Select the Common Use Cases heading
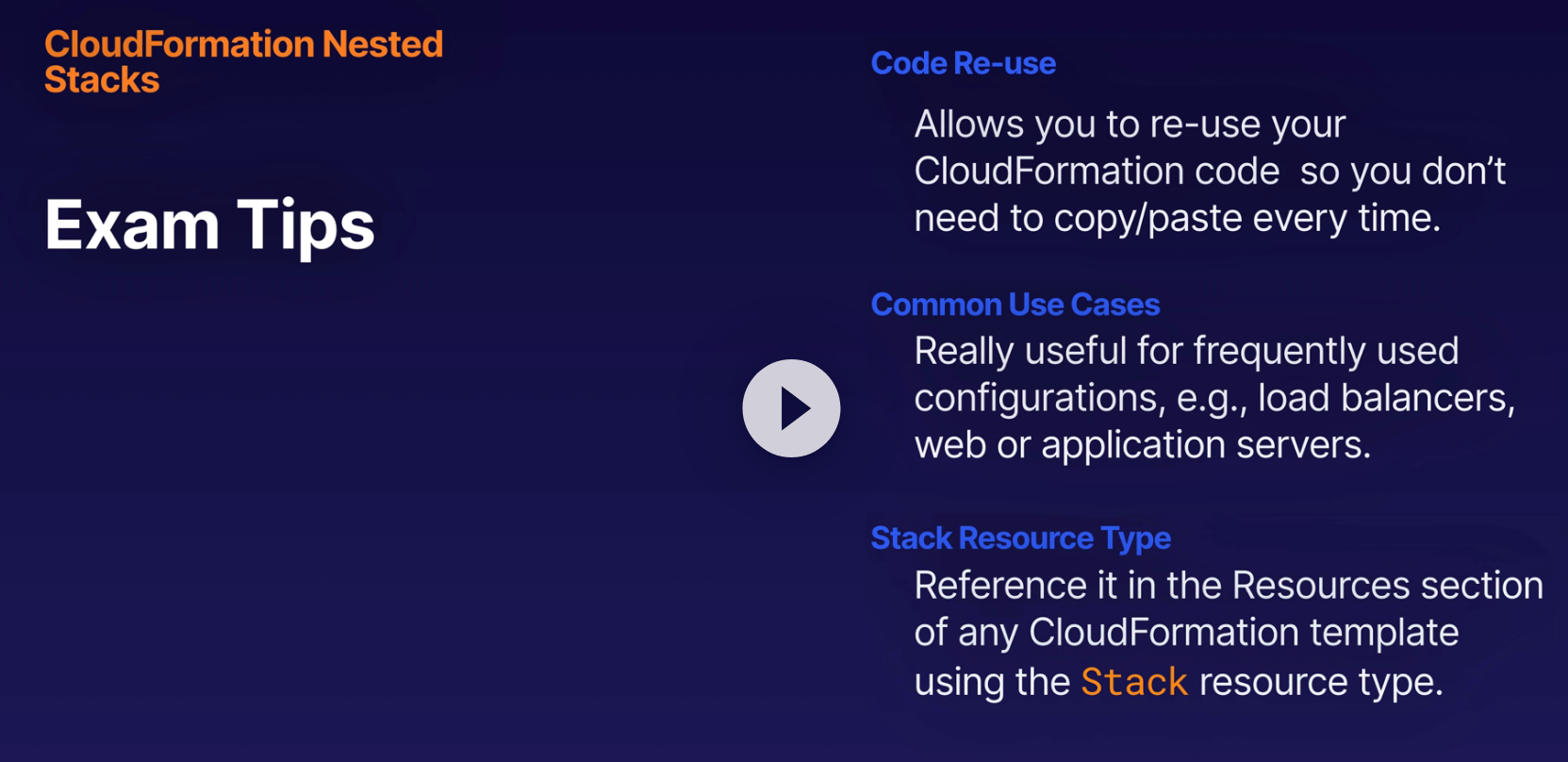The width and height of the screenshot is (1568, 762). pos(1015,305)
